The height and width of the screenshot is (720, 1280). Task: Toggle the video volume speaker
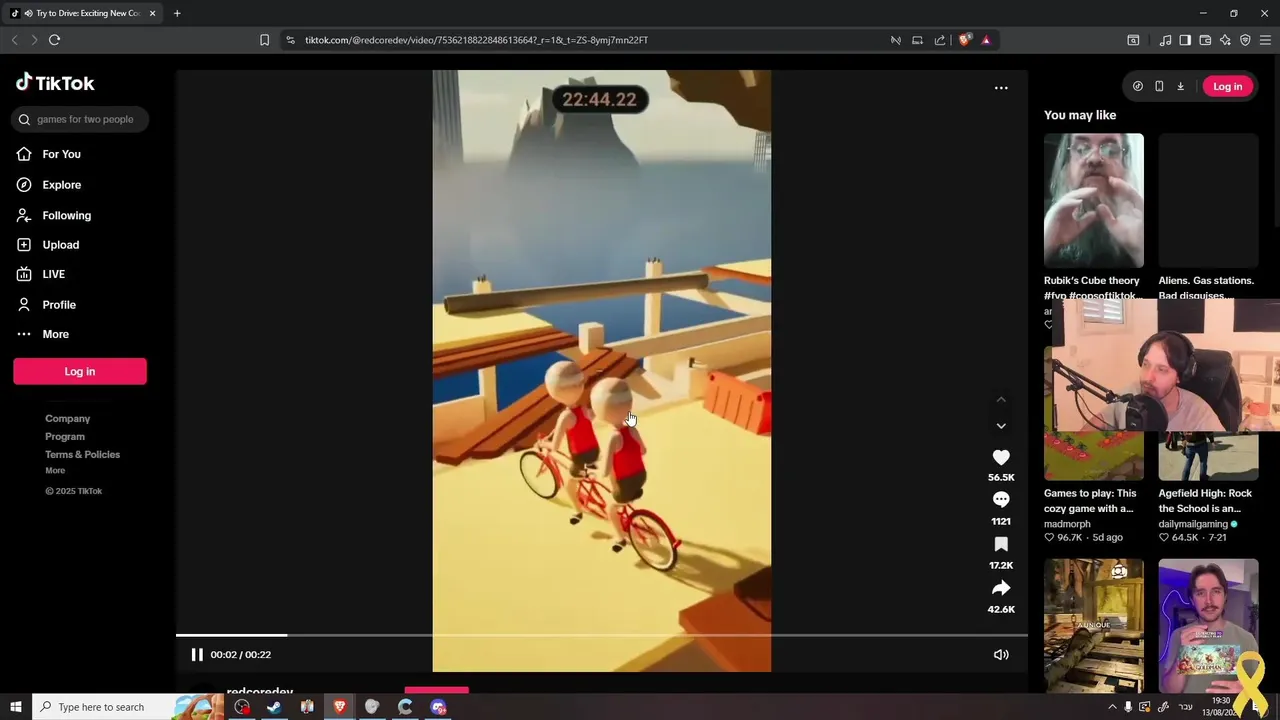coord(1001,655)
